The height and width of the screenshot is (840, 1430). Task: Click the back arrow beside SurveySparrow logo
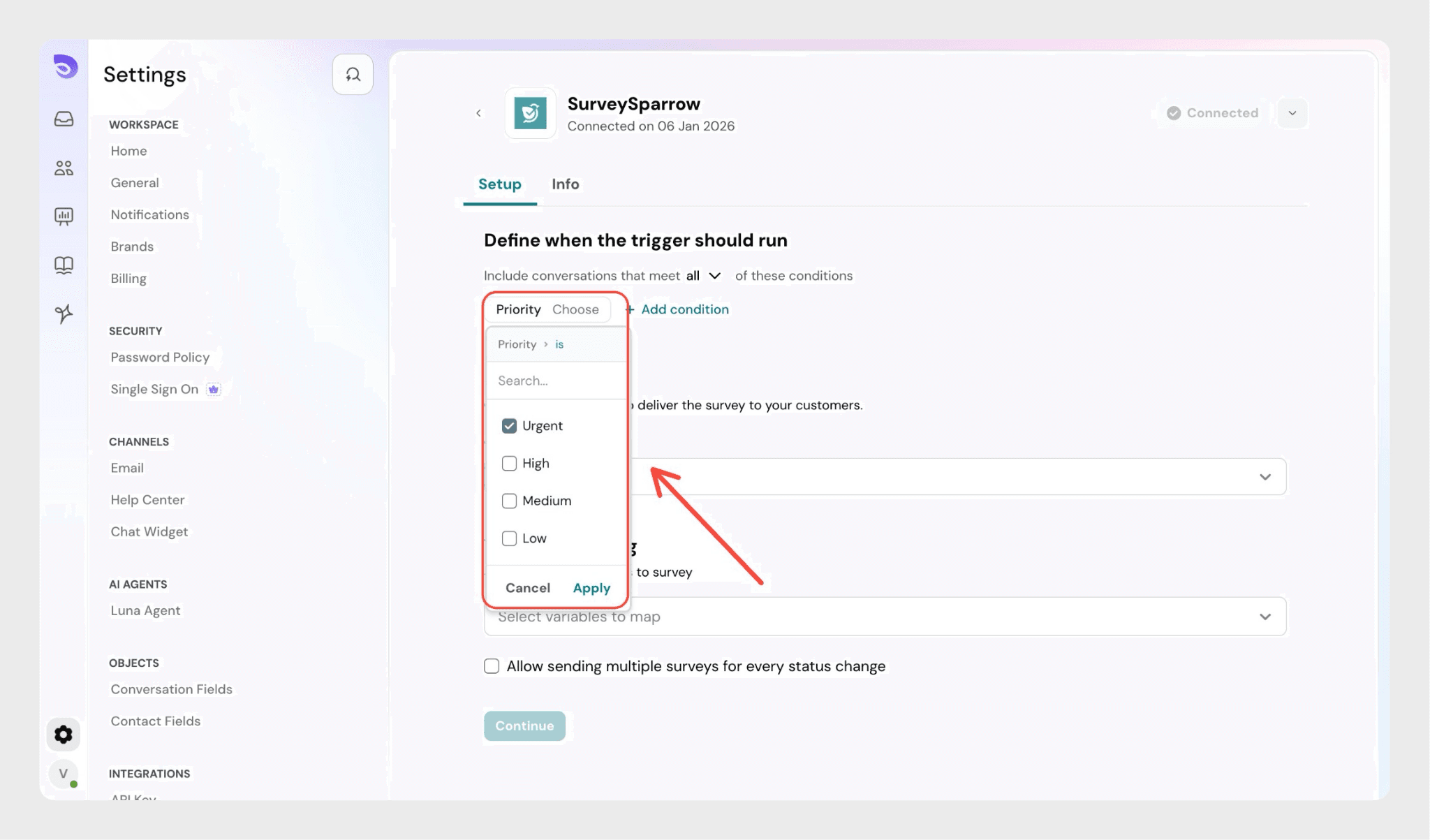point(478,113)
